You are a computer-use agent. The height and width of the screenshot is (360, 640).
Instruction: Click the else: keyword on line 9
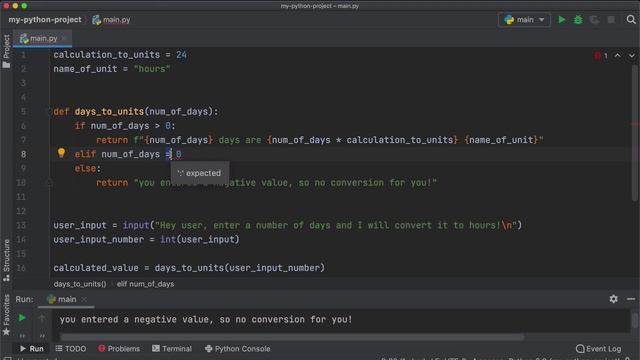click(87, 169)
